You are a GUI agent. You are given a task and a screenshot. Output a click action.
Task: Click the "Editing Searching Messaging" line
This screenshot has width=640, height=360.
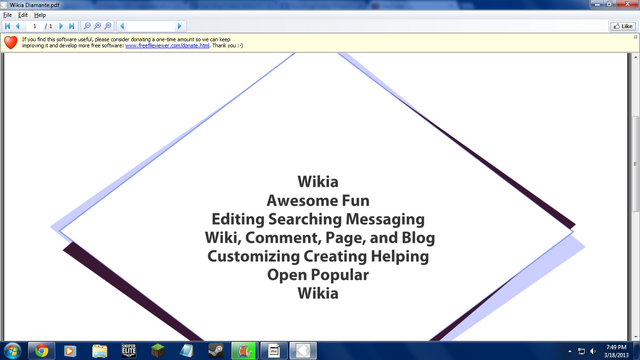(318, 220)
